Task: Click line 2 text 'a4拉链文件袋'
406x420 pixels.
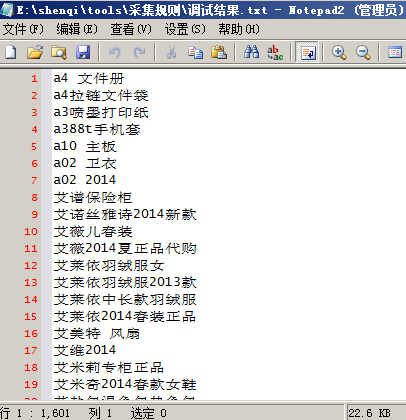Action: click(101, 96)
